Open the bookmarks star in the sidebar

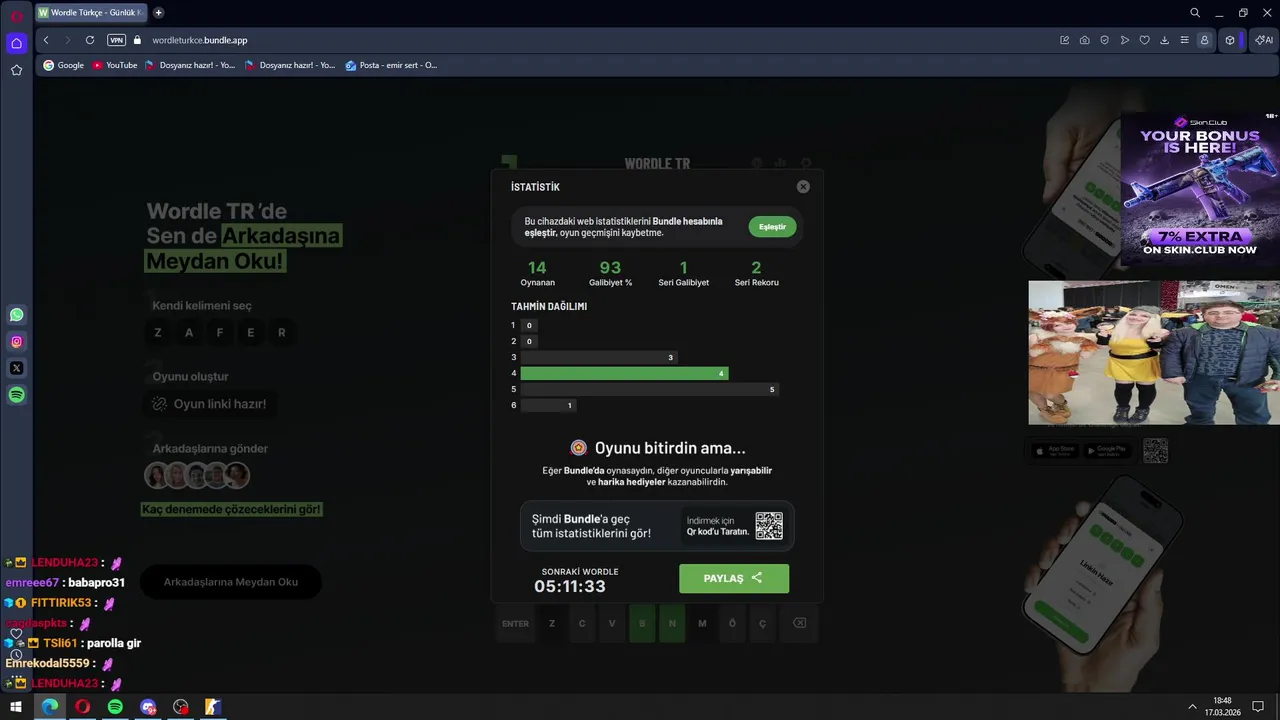[x=16, y=70]
